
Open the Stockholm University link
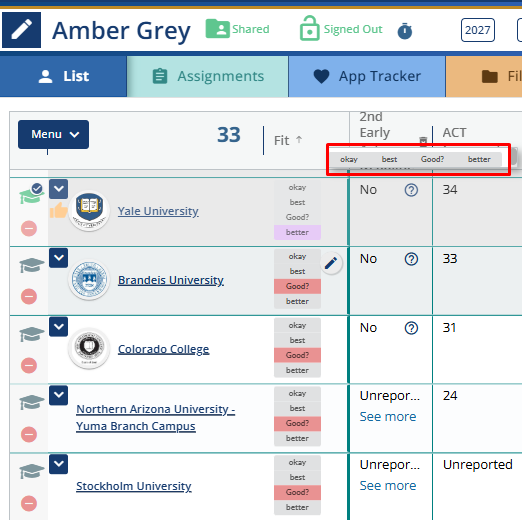tap(134, 486)
